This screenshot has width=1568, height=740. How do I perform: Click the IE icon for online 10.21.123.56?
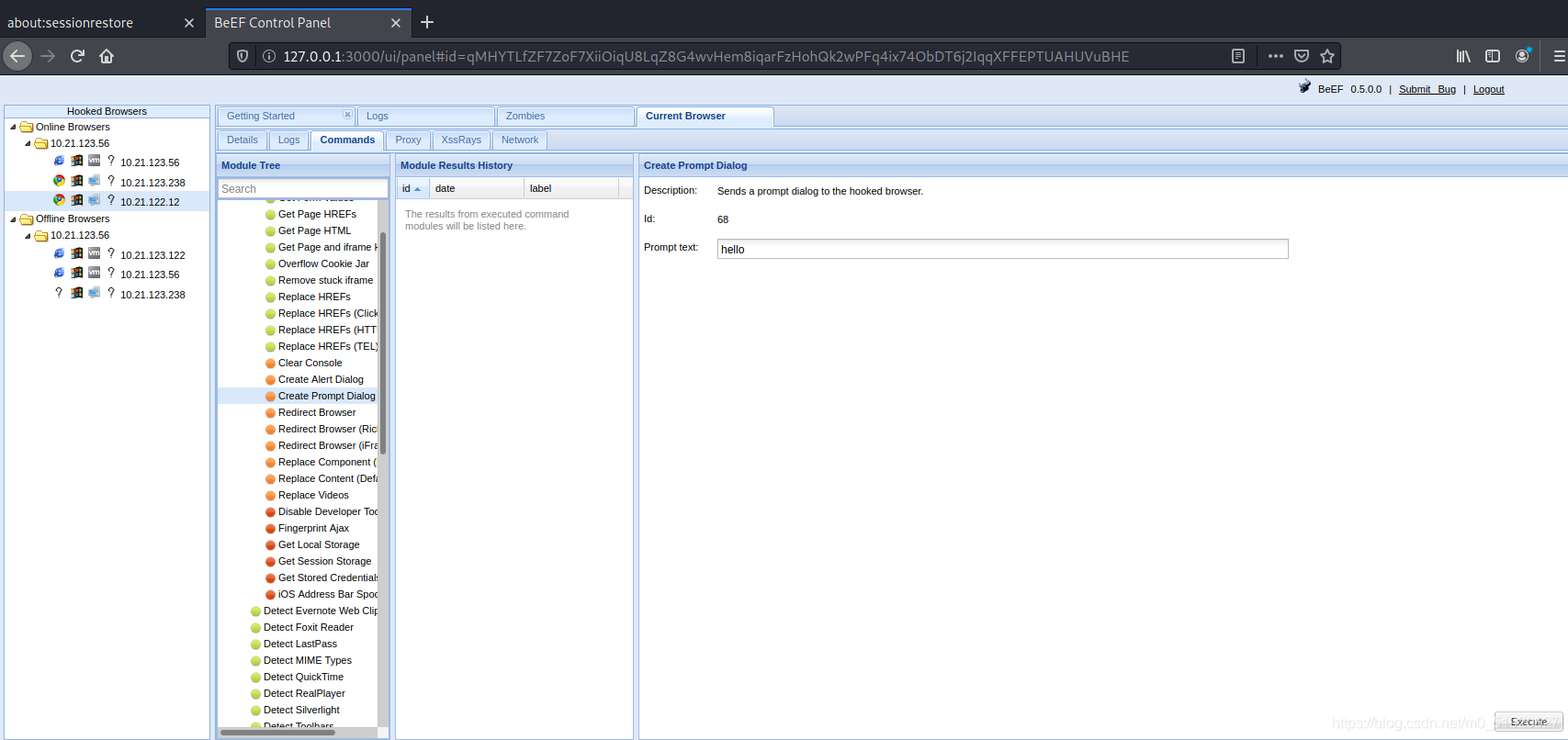tap(59, 161)
